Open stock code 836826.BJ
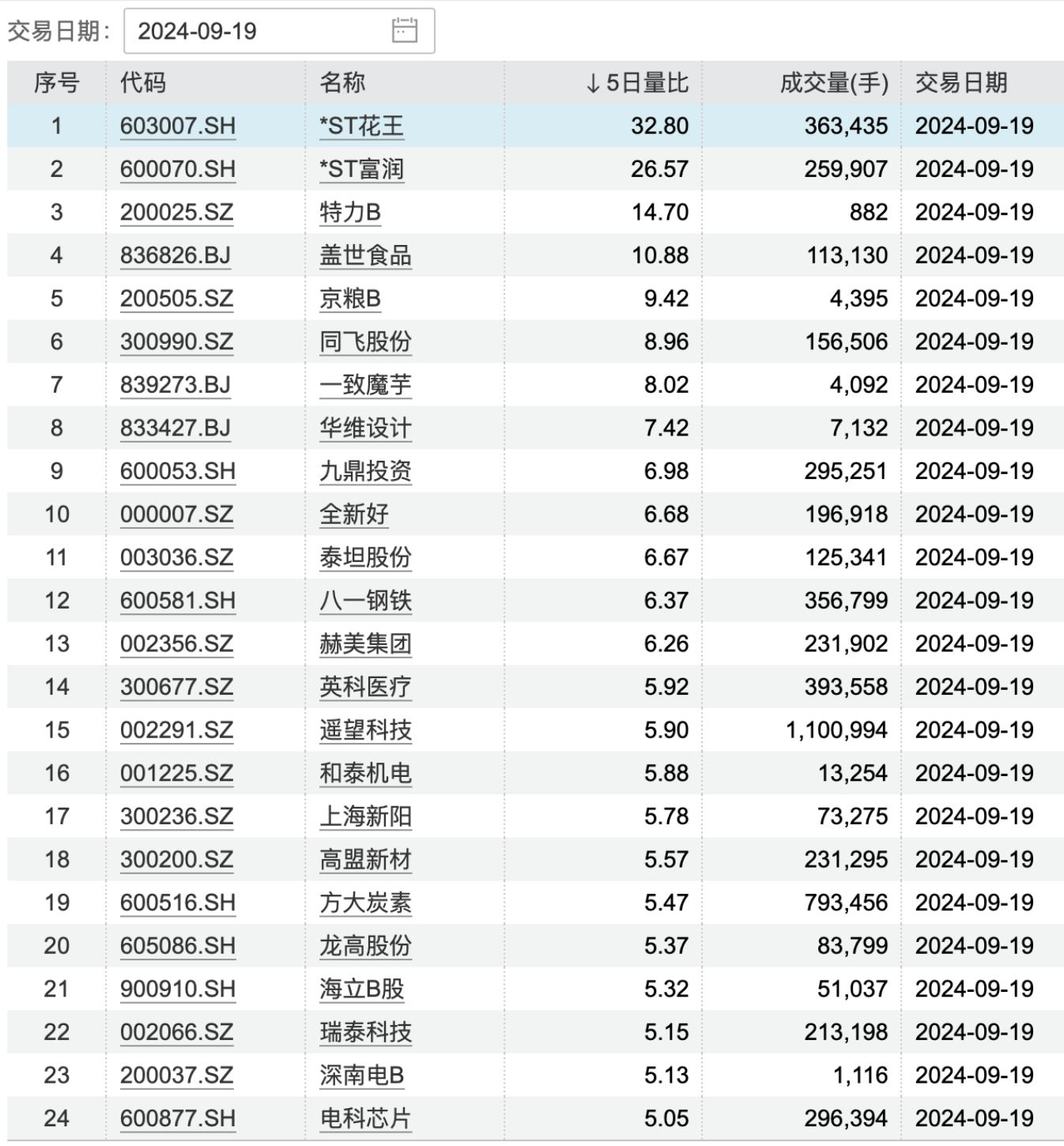The height and width of the screenshot is (1146, 1064). (175, 255)
